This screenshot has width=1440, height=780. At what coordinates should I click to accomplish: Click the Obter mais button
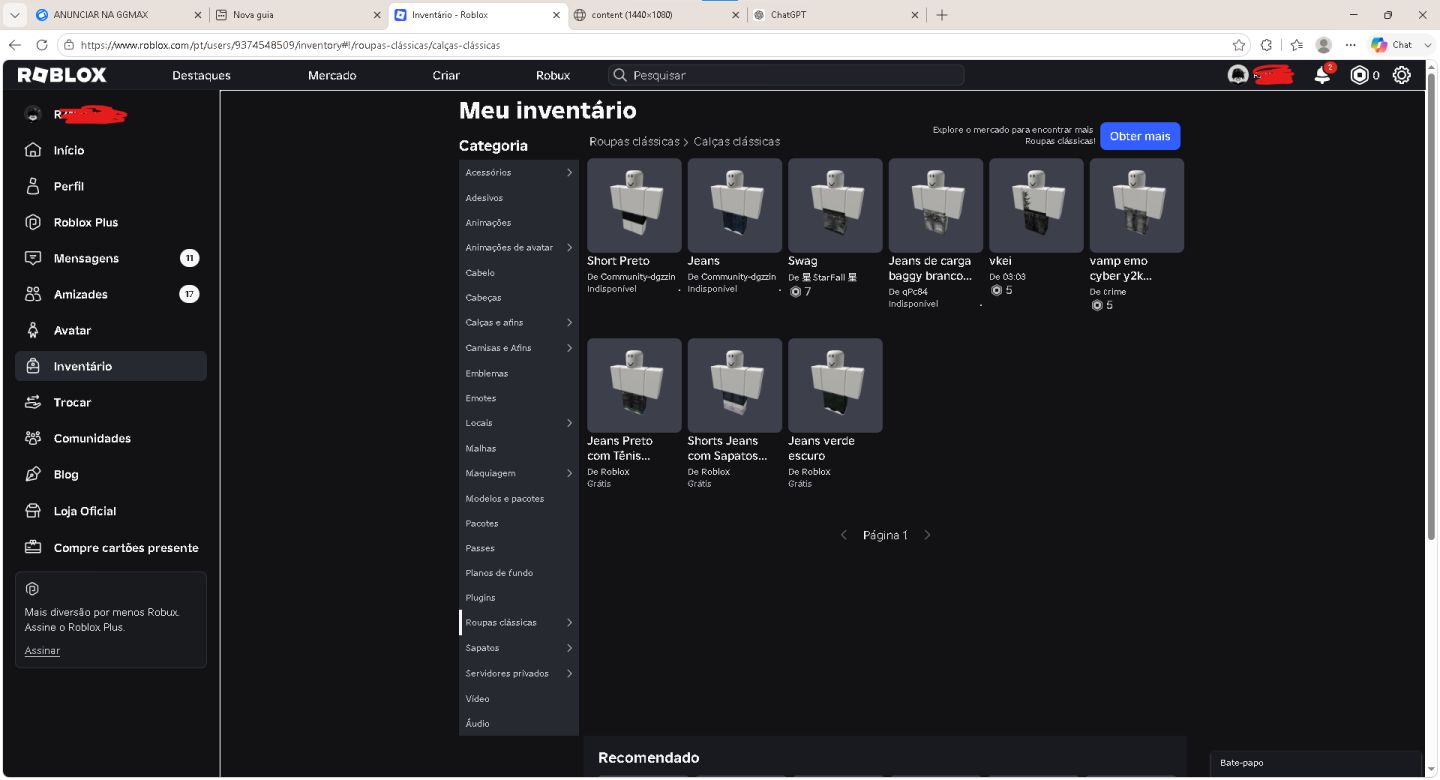pos(1140,136)
